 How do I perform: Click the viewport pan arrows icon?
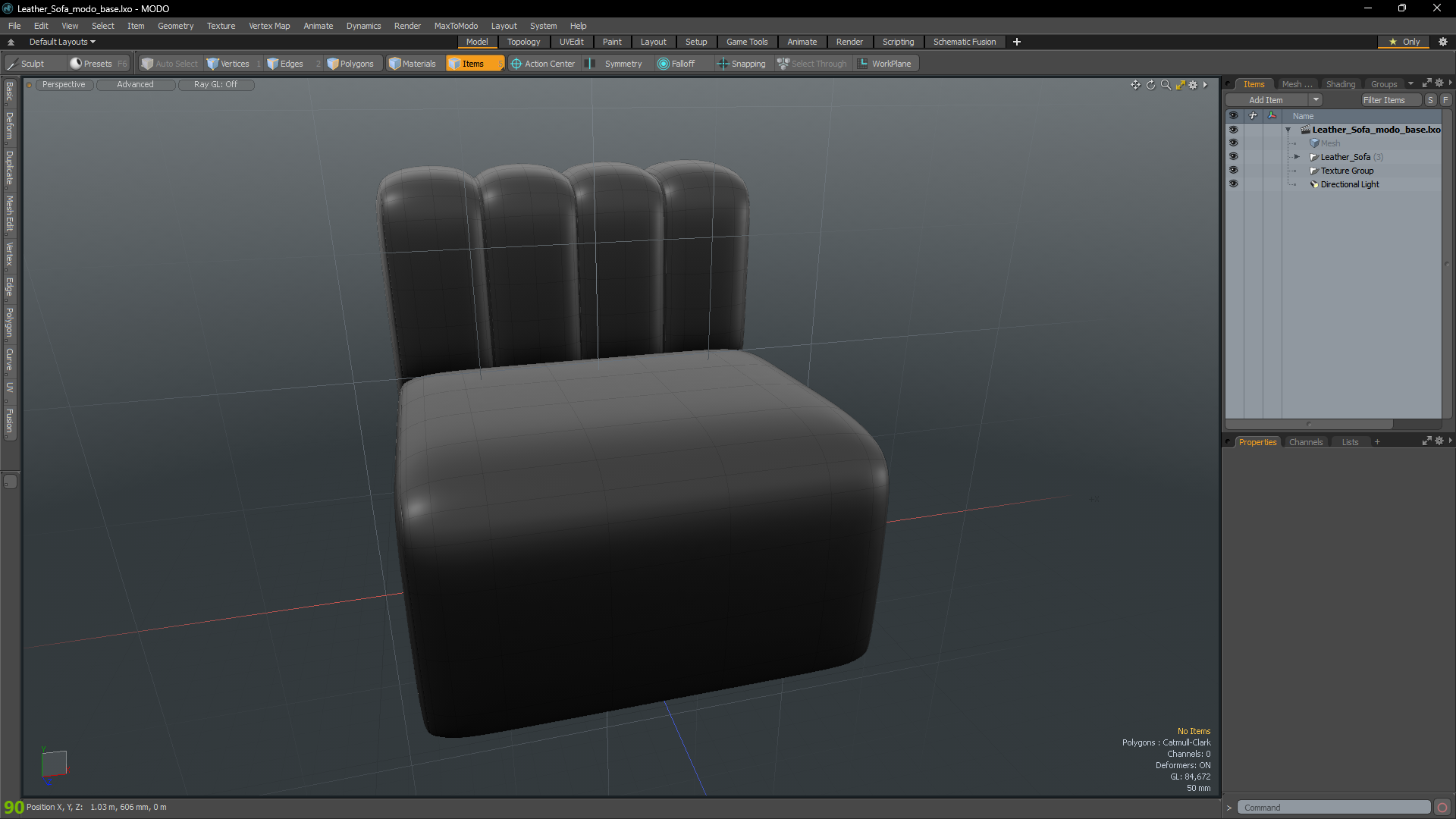click(1135, 85)
